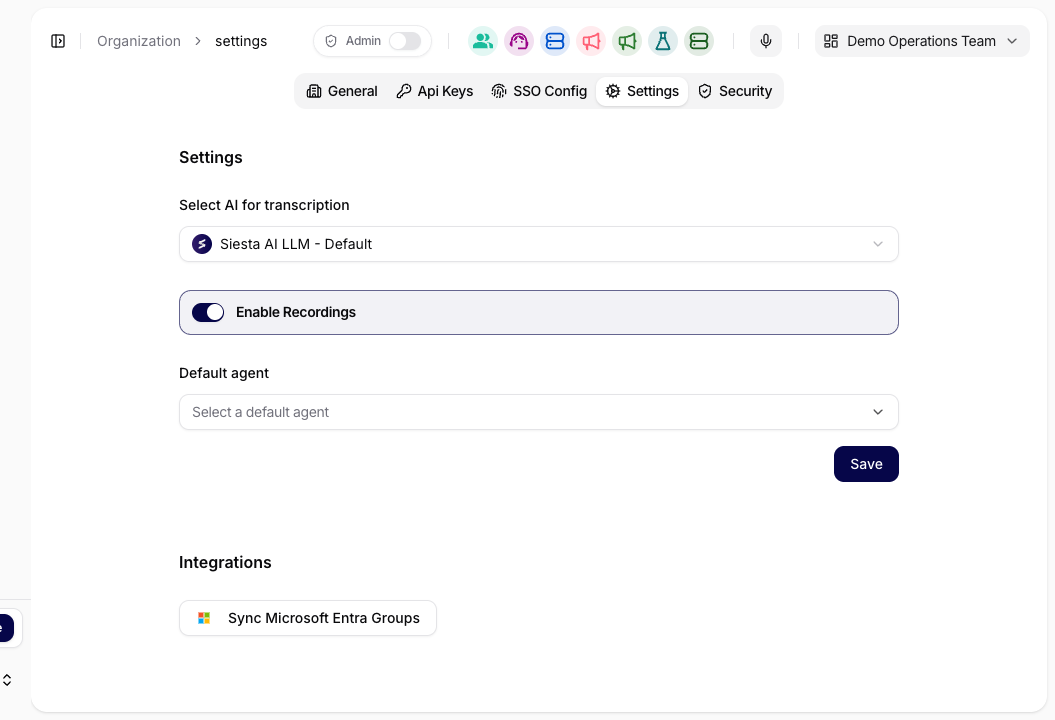The height and width of the screenshot is (720, 1055).
Task: Turn off the Enable Recordings switch
Action: click(x=208, y=312)
